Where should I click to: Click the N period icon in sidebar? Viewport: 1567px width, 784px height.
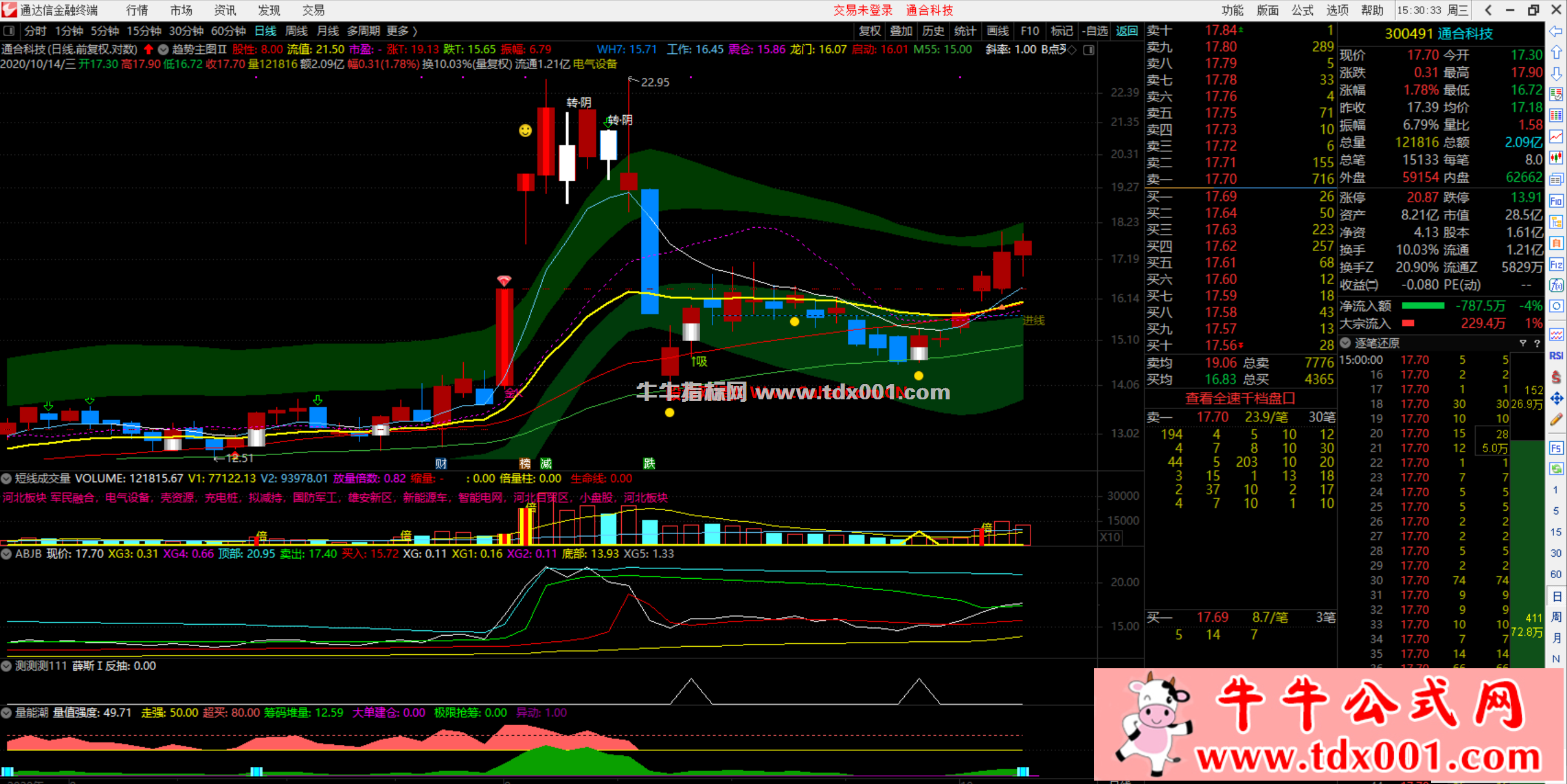coord(1556,659)
